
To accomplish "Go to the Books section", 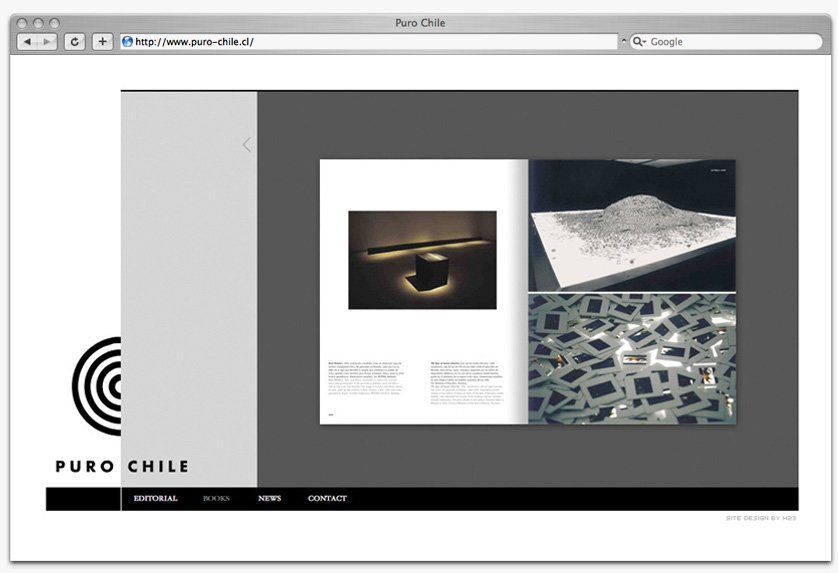I will click(216, 498).
